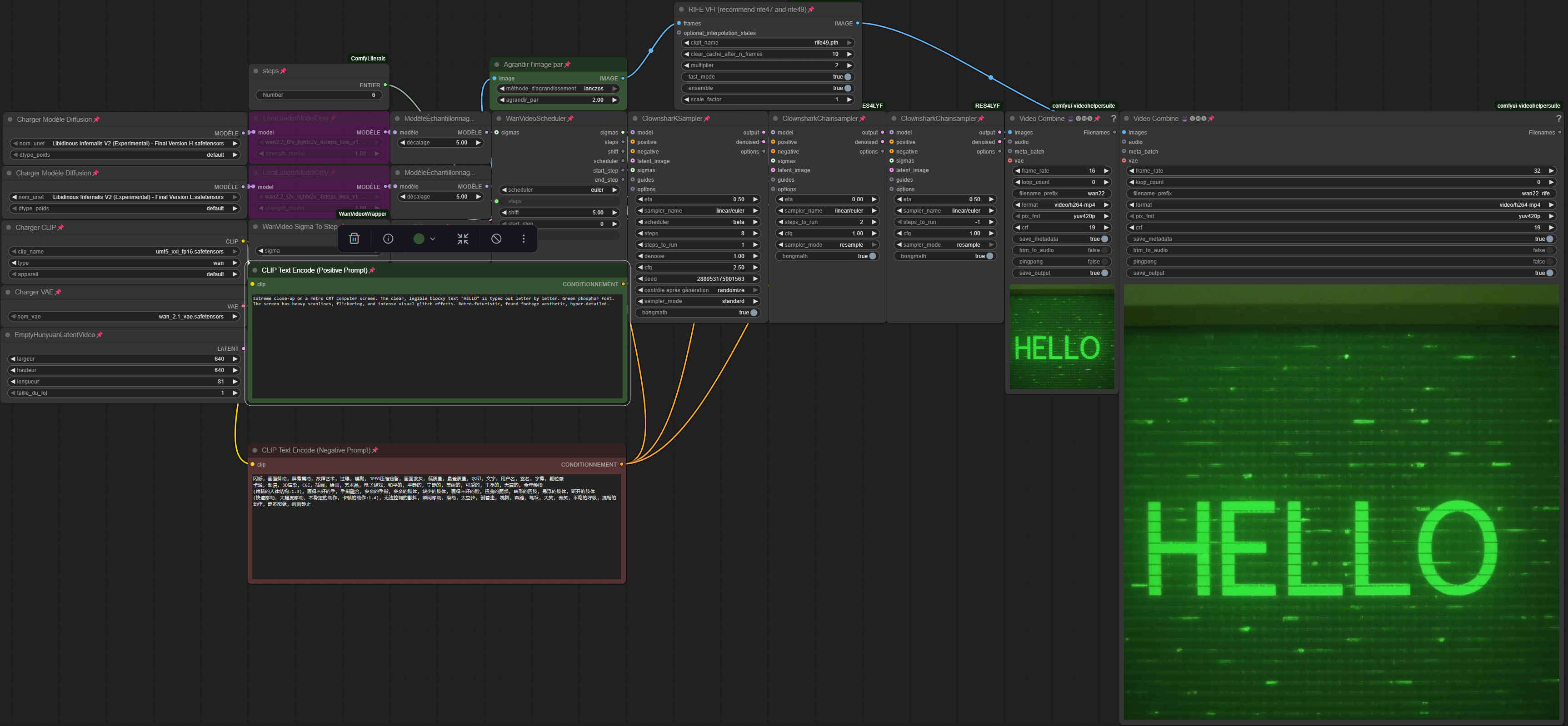The width and height of the screenshot is (1568, 726).
Task: Open the clip_name dropdown in Charger CLIP
Action: (x=124, y=251)
